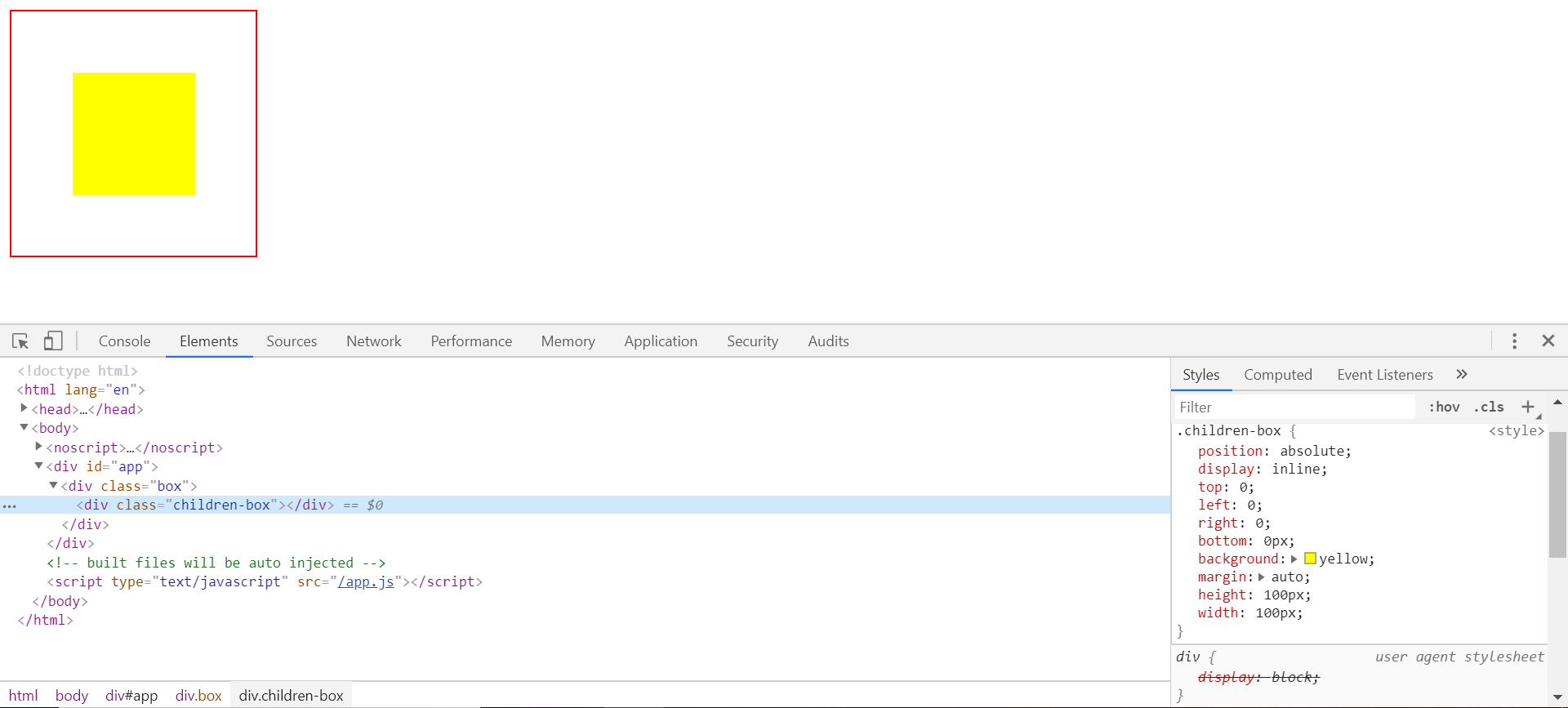Open the <style> source link for .children-box
This screenshot has height=708, width=1568.
[x=1517, y=430]
